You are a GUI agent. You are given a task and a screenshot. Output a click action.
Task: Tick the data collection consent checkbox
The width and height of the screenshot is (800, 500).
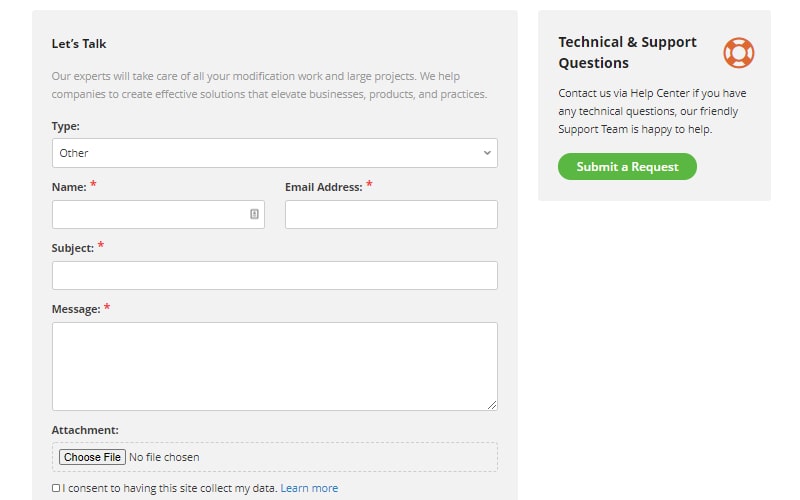pyautogui.click(x=56, y=488)
